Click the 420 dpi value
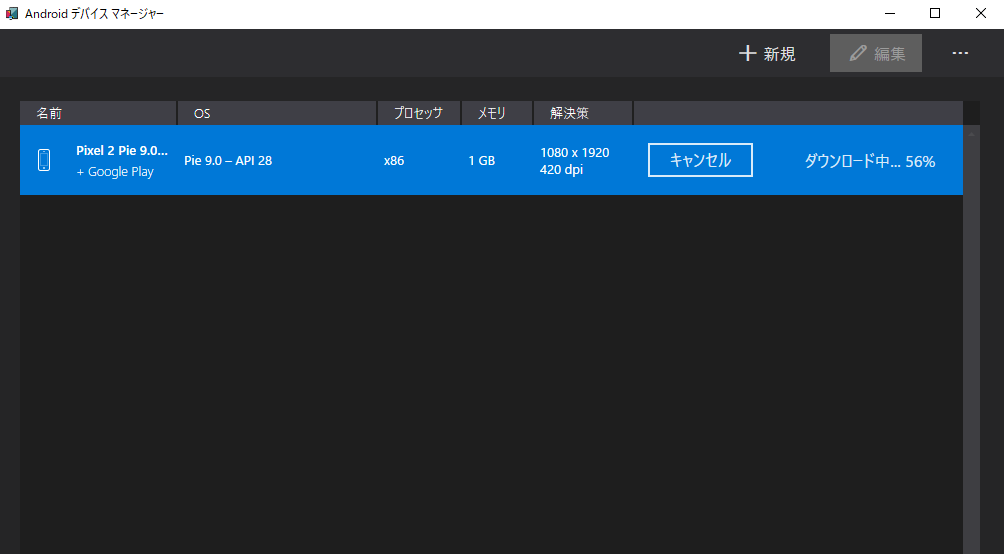The width and height of the screenshot is (1004, 554). pyautogui.click(x=562, y=170)
